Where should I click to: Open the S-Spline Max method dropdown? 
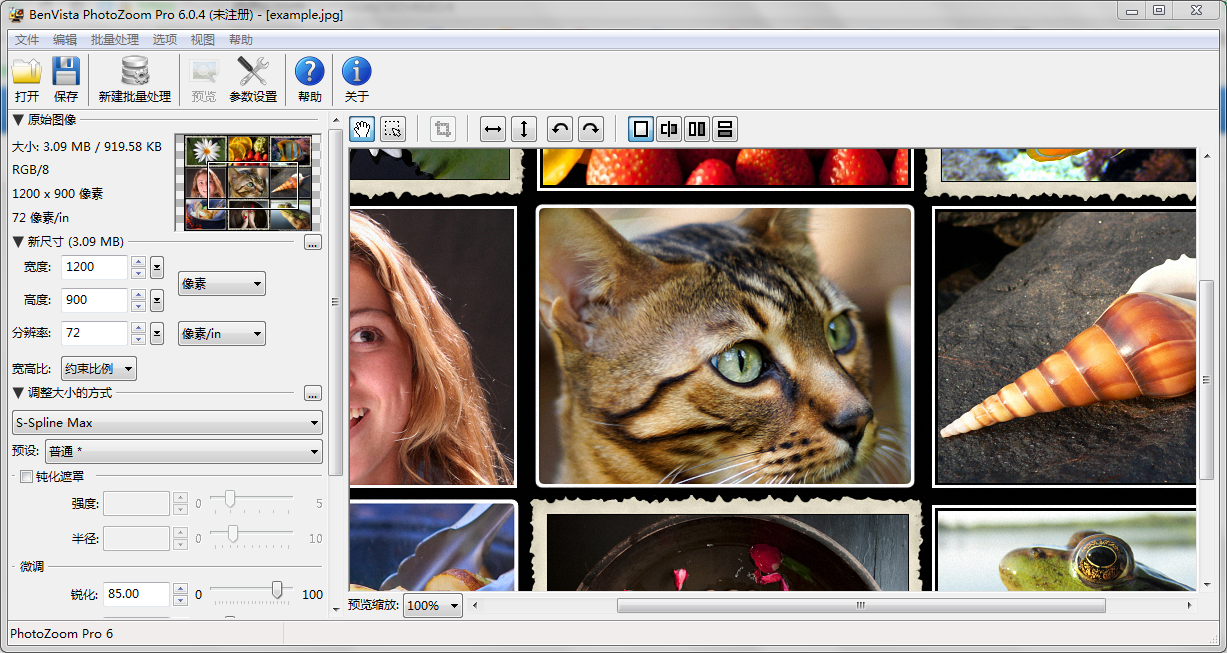[x=167, y=423]
